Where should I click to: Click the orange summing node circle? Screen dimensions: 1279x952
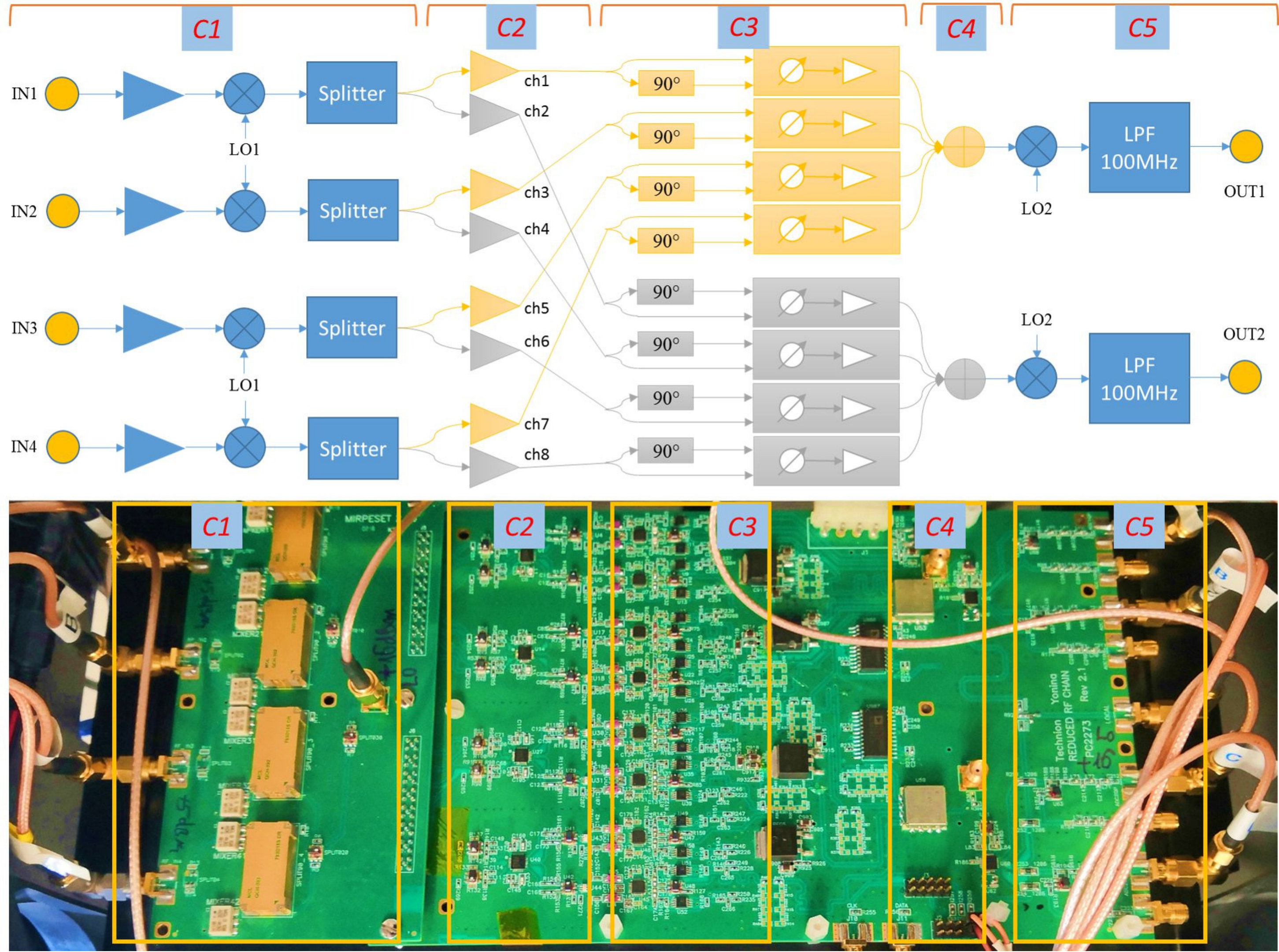click(x=964, y=147)
